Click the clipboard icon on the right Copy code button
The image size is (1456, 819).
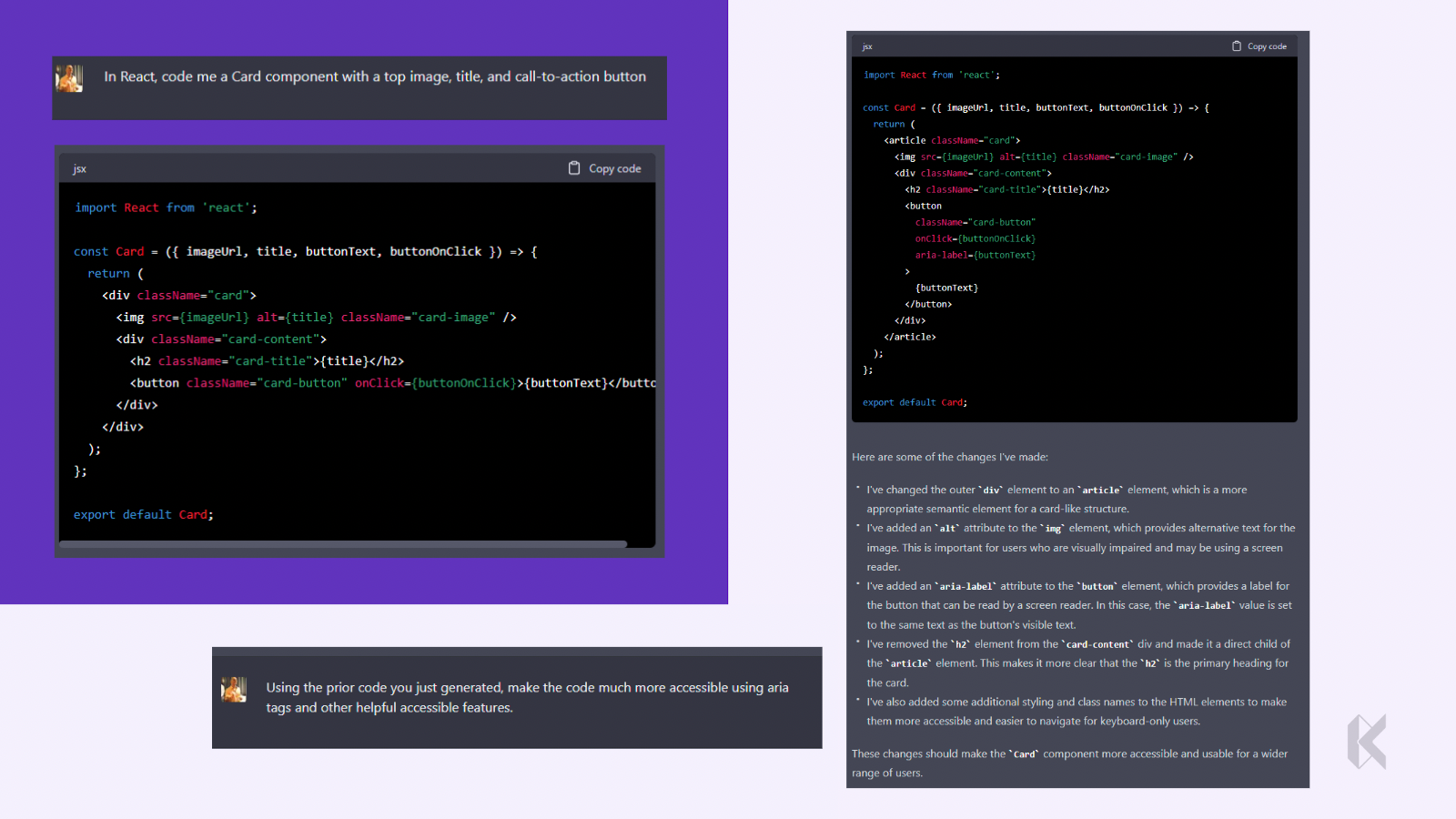[x=1237, y=45]
